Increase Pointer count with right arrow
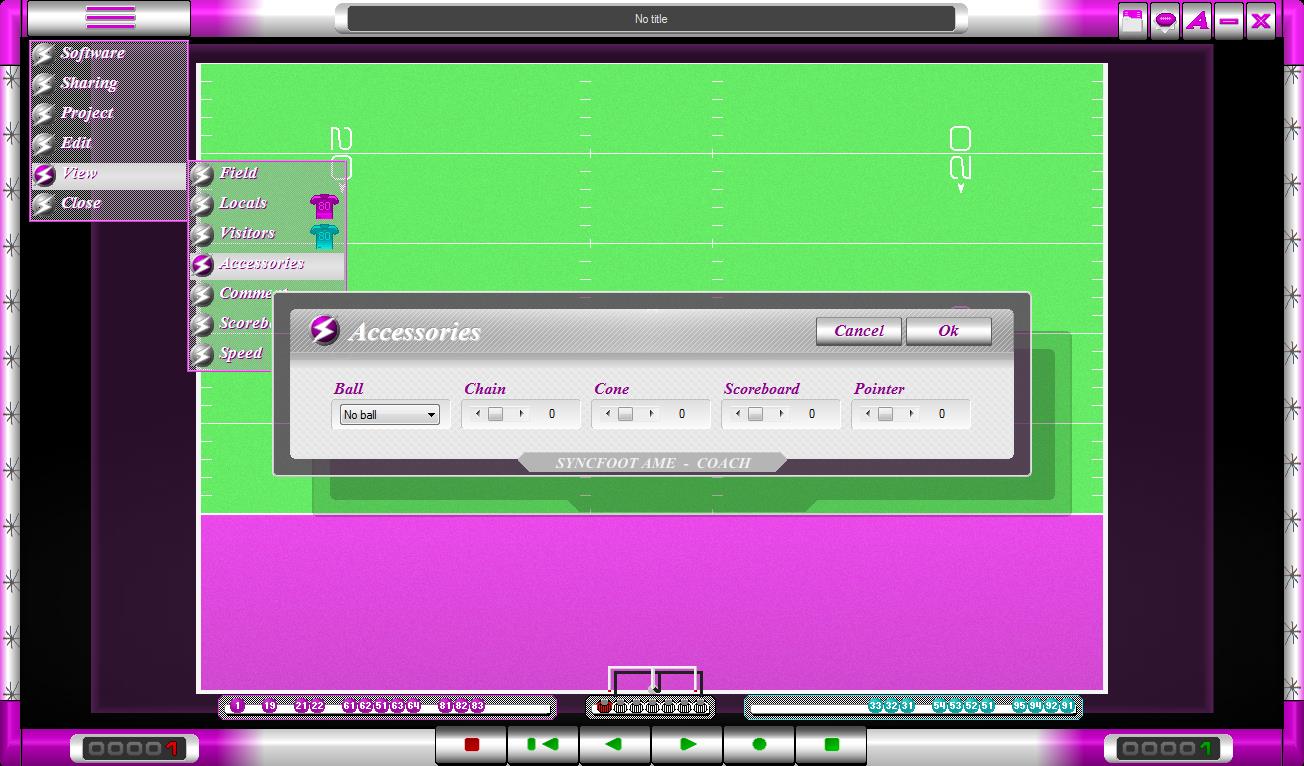This screenshot has height=766, width=1304. click(911, 414)
